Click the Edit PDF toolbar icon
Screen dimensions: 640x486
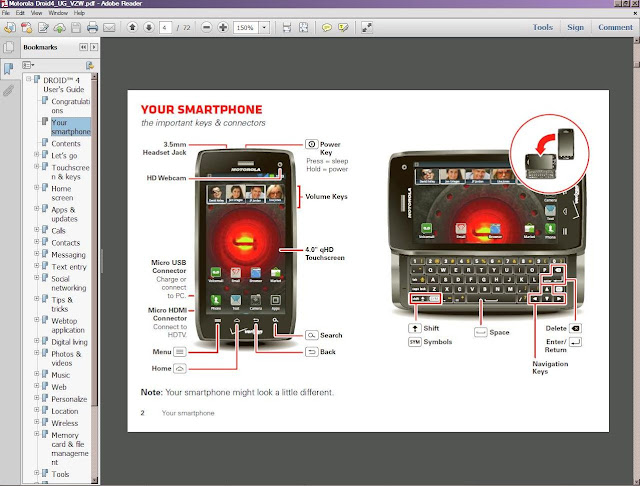pos(43,28)
